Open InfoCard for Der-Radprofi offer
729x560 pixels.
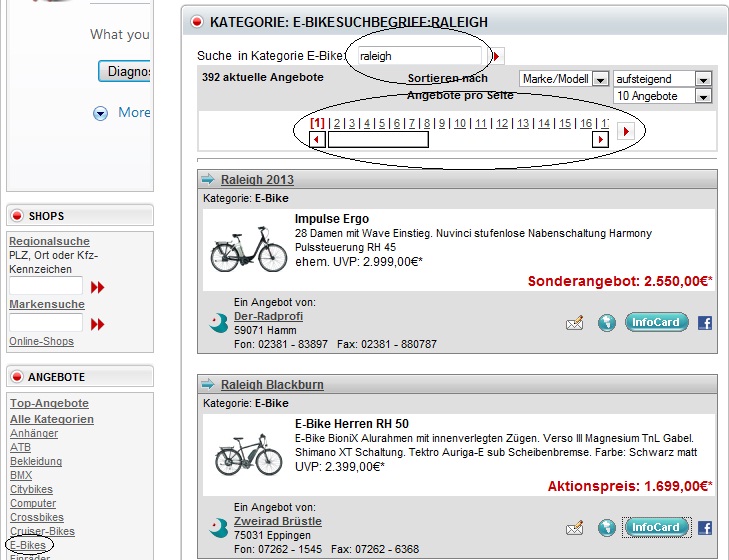(656, 322)
